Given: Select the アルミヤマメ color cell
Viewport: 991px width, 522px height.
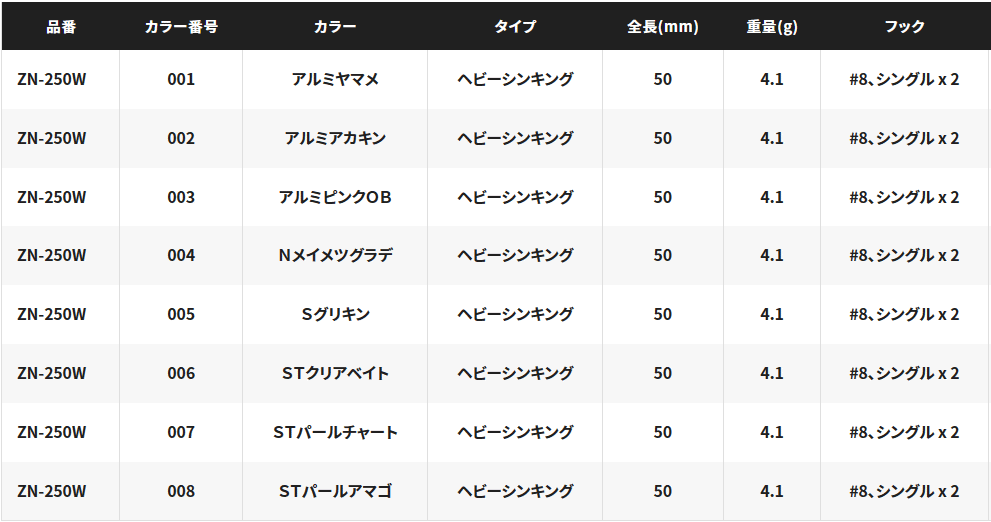Looking at the screenshot, I should [x=335, y=79].
